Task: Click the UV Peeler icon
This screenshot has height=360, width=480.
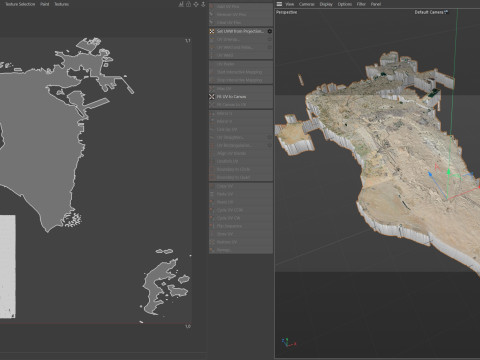Action: (x=212, y=64)
